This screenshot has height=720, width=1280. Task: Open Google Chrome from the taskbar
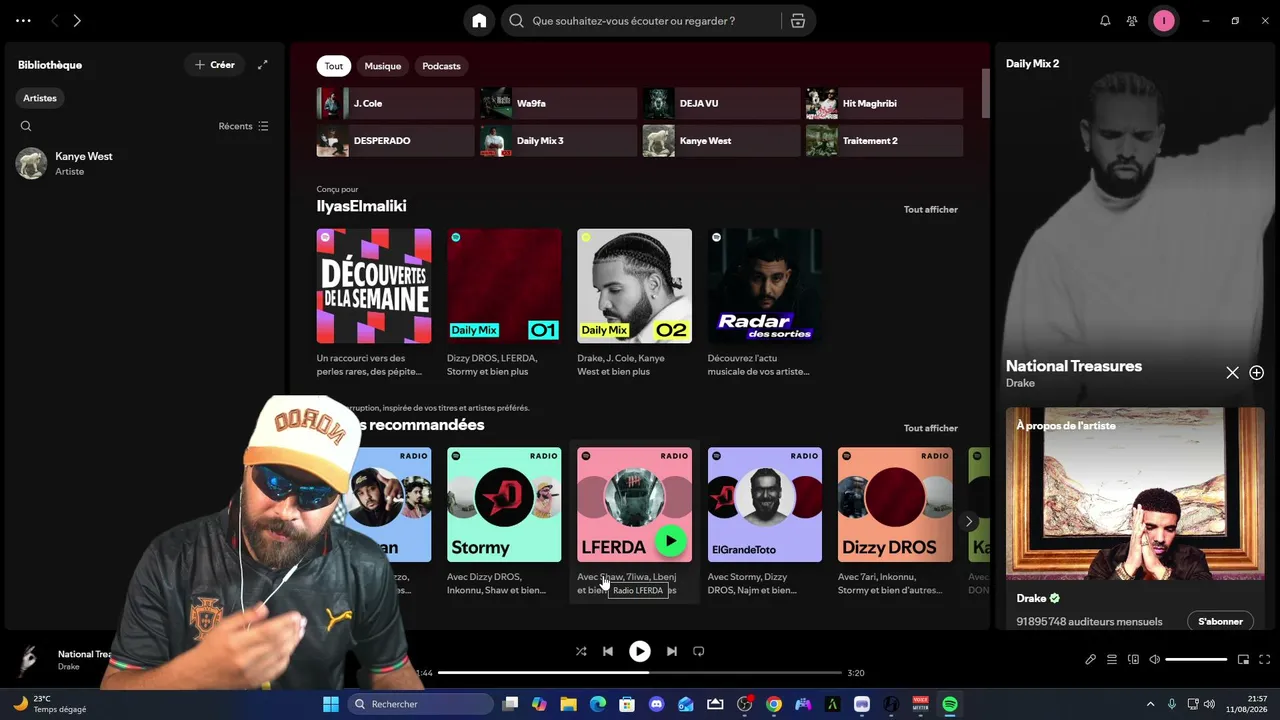(x=773, y=704)
